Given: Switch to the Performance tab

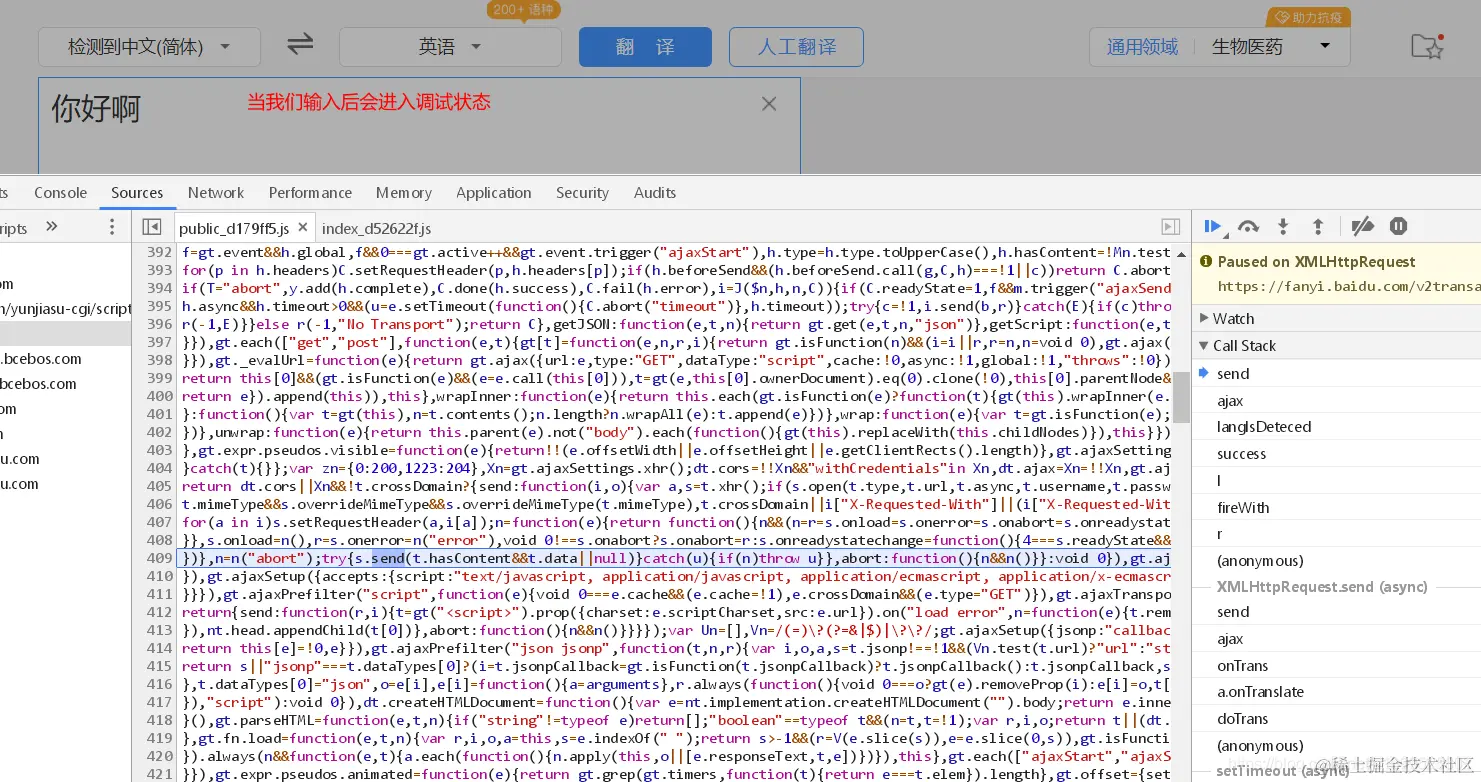Looking at the screenshot, I should (x=310, y=192).
